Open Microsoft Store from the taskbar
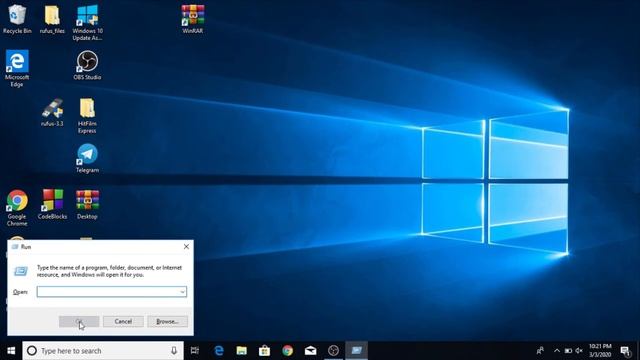The height and width of the screenshot is (360, 640). [264, 351]
